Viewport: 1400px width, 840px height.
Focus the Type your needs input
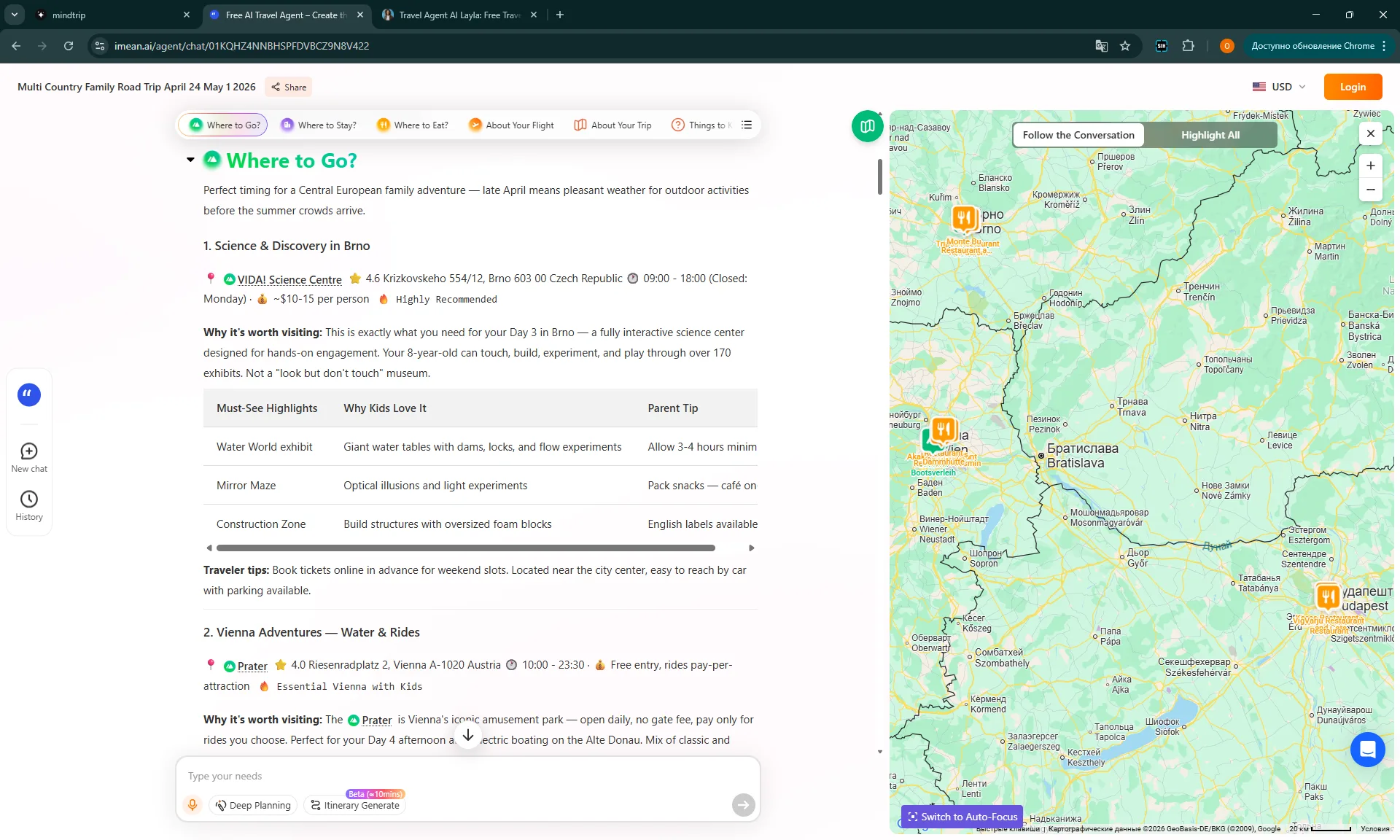coord(467,776)
